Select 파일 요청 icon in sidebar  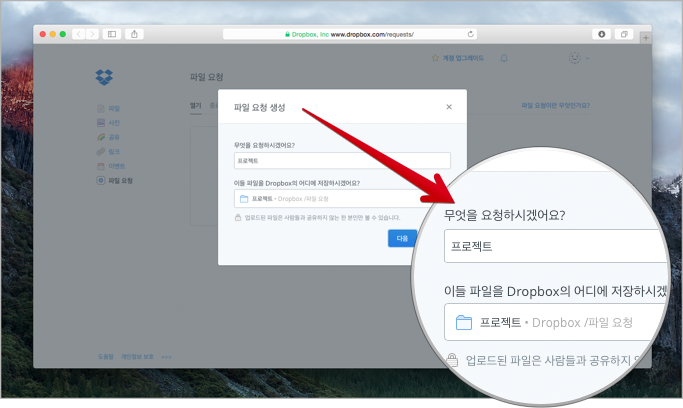tap(101, 180)
